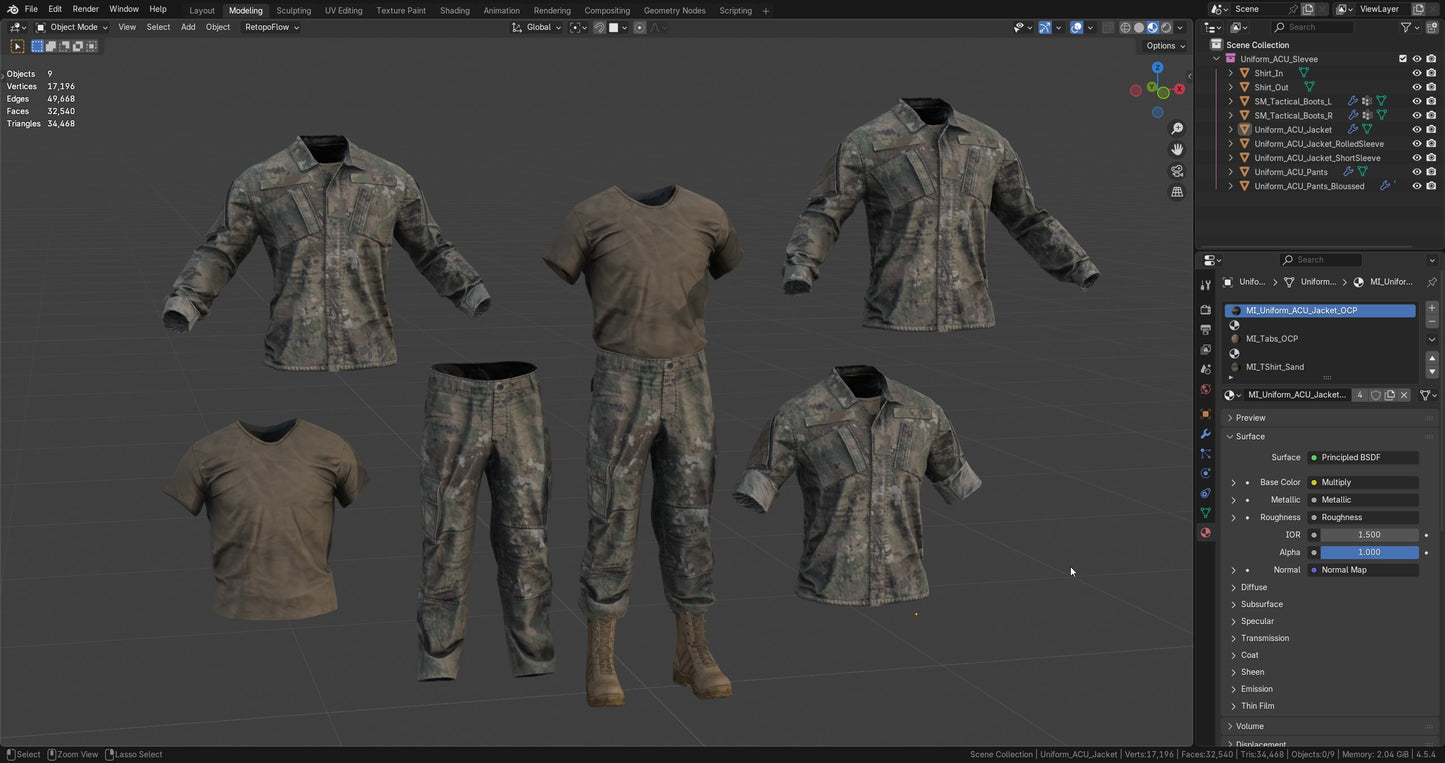Viewport: 1445px width, 763px height.
Task: Switch to the Shading workspace tab
Action: 455,10
